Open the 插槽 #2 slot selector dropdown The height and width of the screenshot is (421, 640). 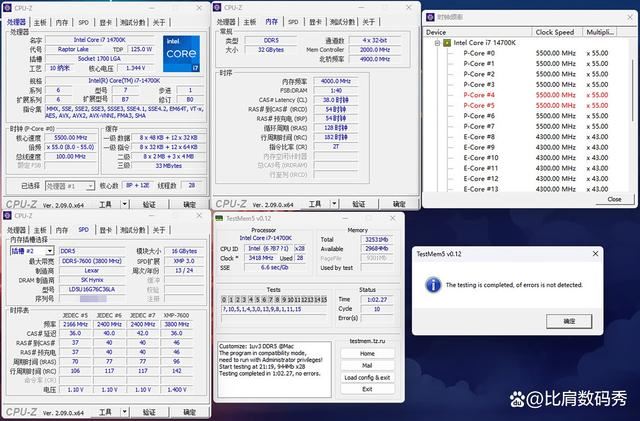pyautogui.click(x=52, y=251)
